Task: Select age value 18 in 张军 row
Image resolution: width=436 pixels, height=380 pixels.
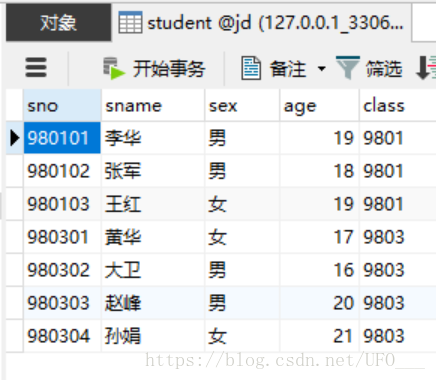Action: (x=319, y=171)
